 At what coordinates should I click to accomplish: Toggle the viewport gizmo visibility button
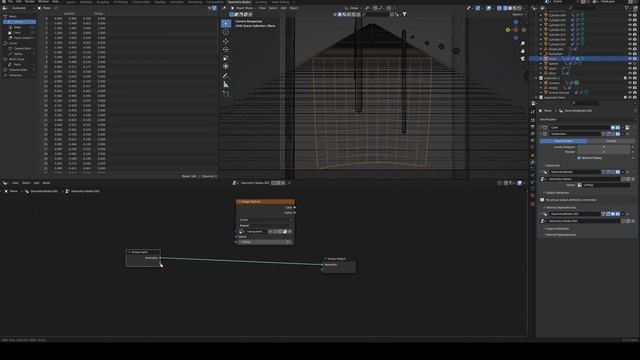click(x=478, y=8)
